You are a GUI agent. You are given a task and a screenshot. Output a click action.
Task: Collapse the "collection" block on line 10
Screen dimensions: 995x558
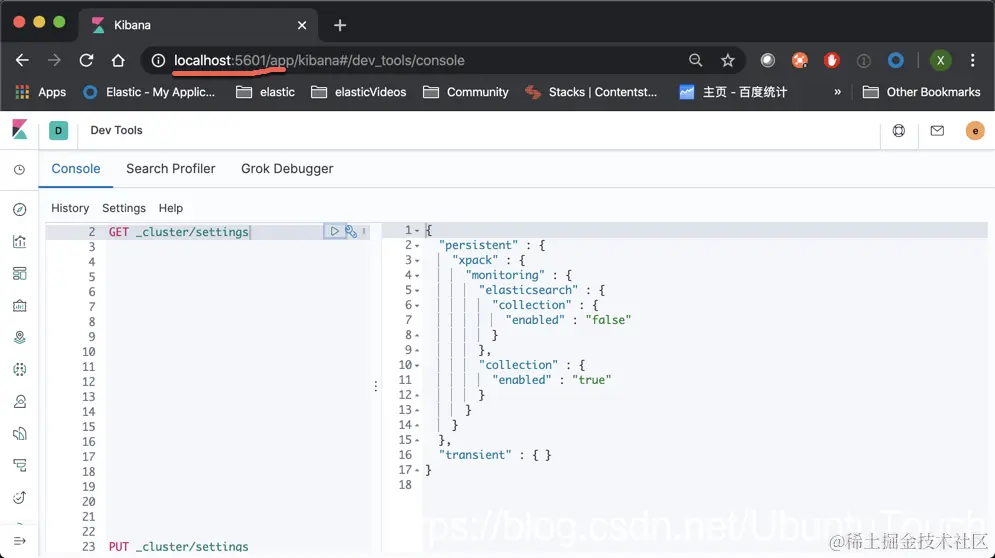click(417, 365)
